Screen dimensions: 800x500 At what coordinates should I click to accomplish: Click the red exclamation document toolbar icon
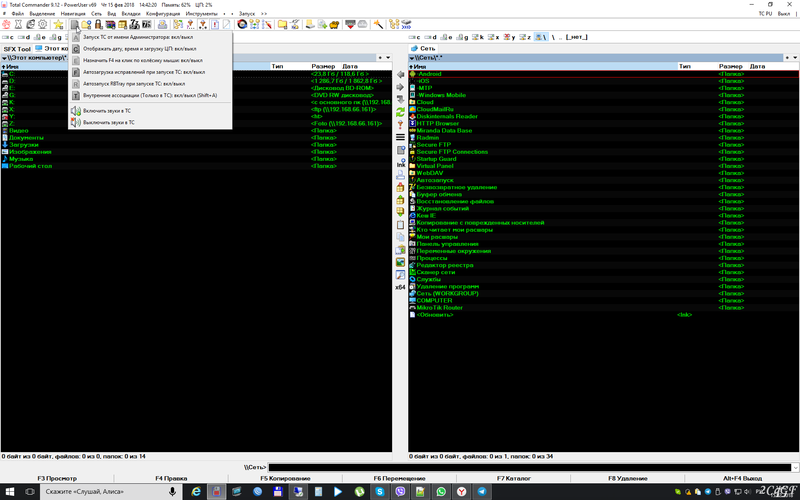[215, 24]
